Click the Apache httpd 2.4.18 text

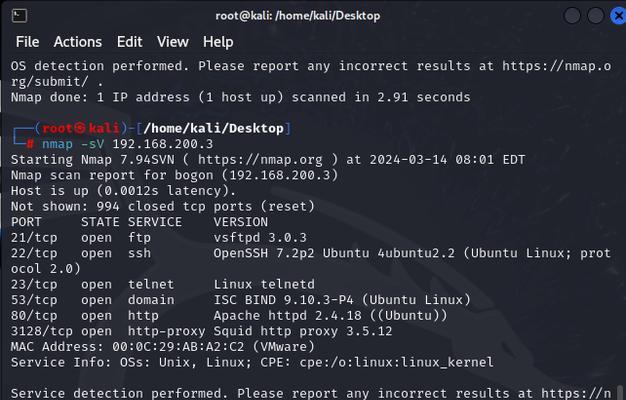[x=287, y=315]
